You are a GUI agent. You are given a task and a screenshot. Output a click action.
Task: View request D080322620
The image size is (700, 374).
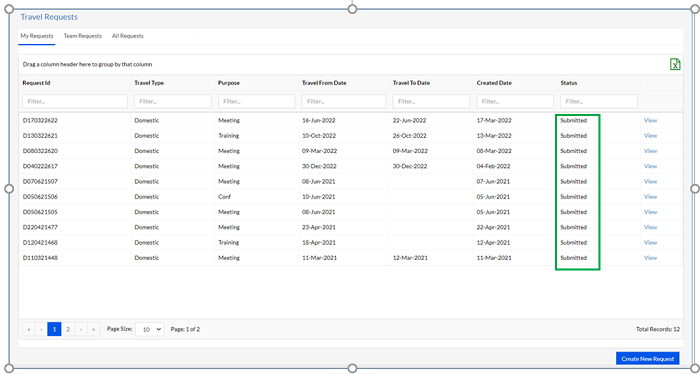[650, 151]
